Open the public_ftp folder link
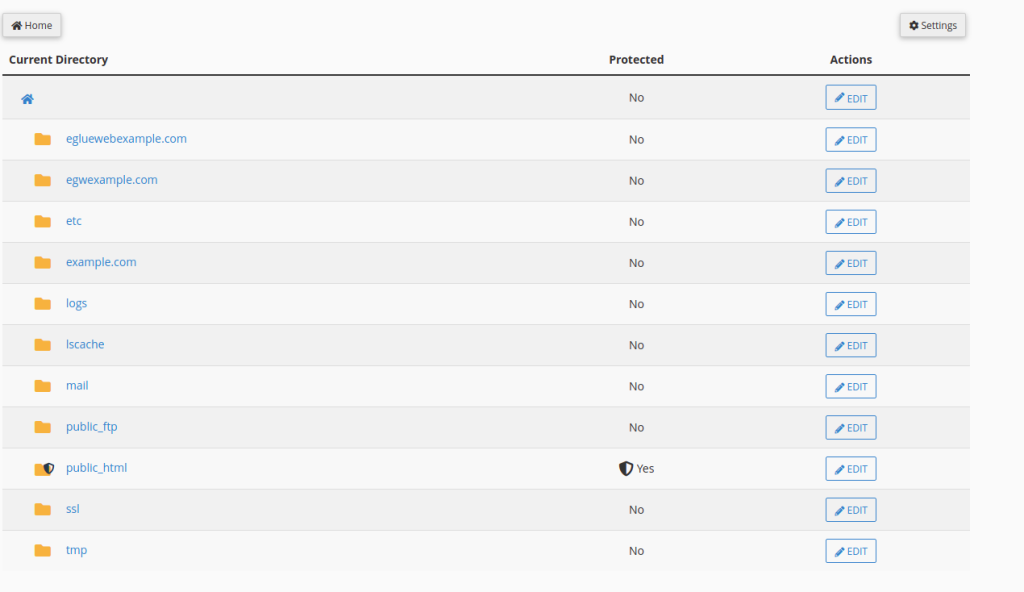1024x592 pixels. tap(91, 426)
